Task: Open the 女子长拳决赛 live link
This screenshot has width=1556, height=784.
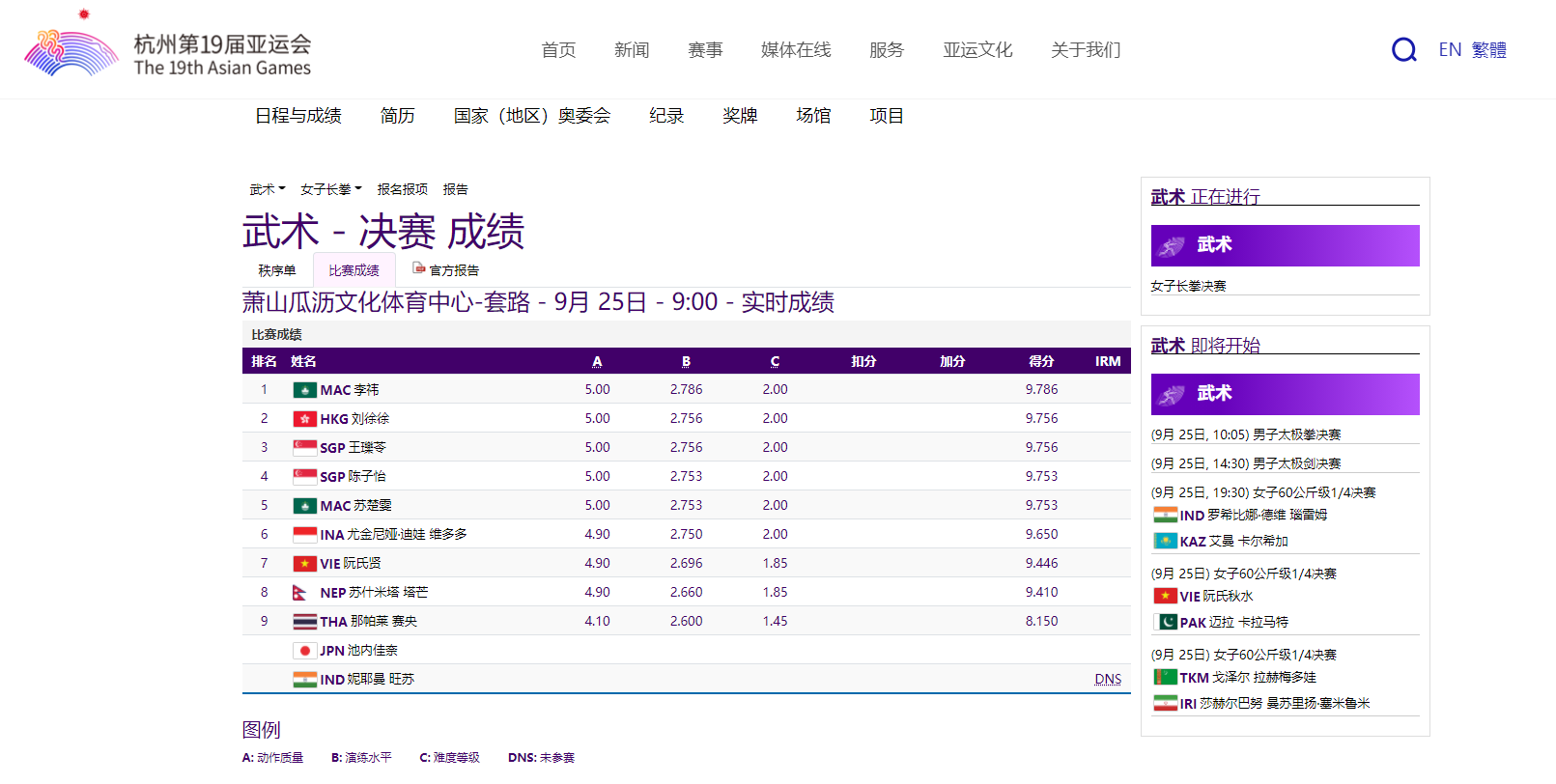Action: pyautogui.click(x=1188, y=286)
